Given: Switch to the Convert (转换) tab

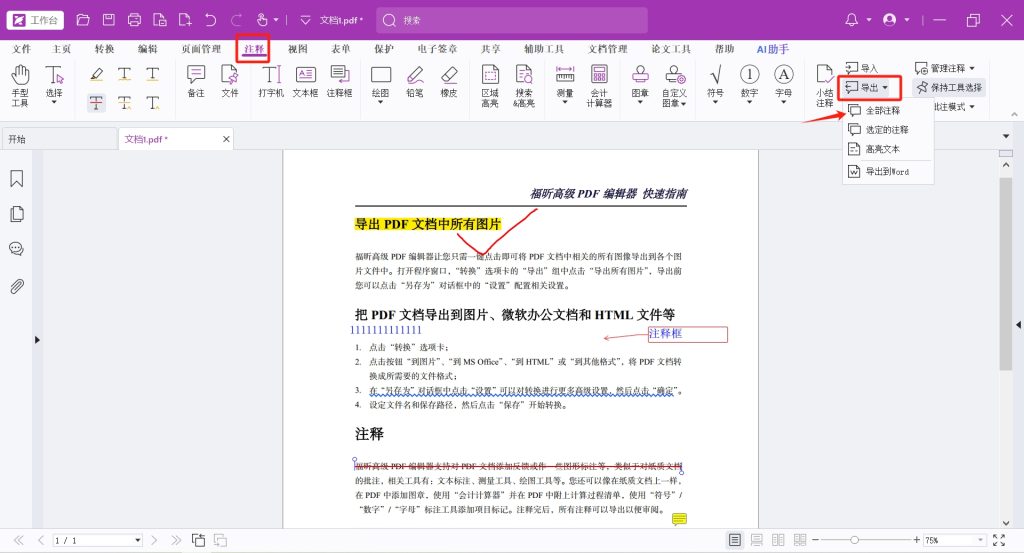Looking at the screenshot, I should click(x=104, y=49).
